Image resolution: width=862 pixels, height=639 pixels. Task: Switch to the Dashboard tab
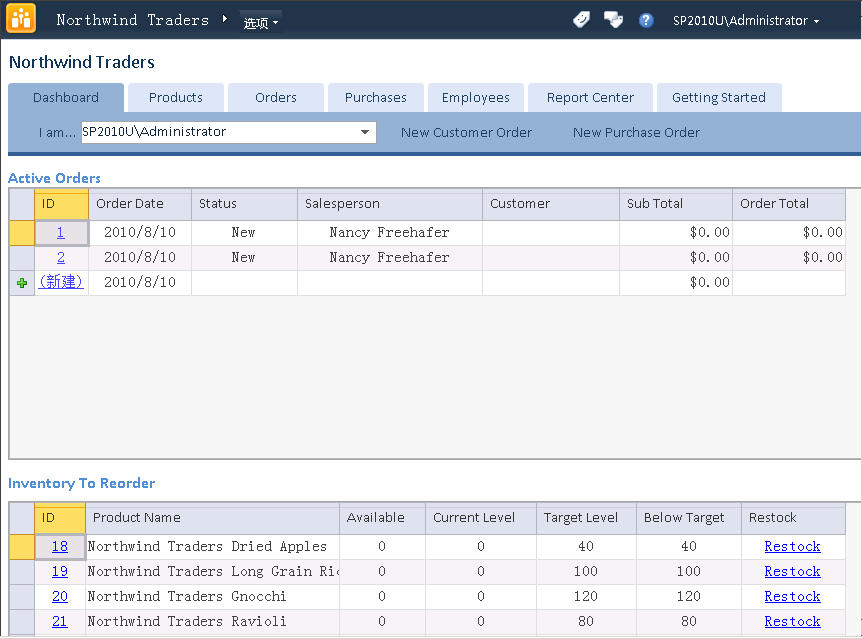click(66, 97)
